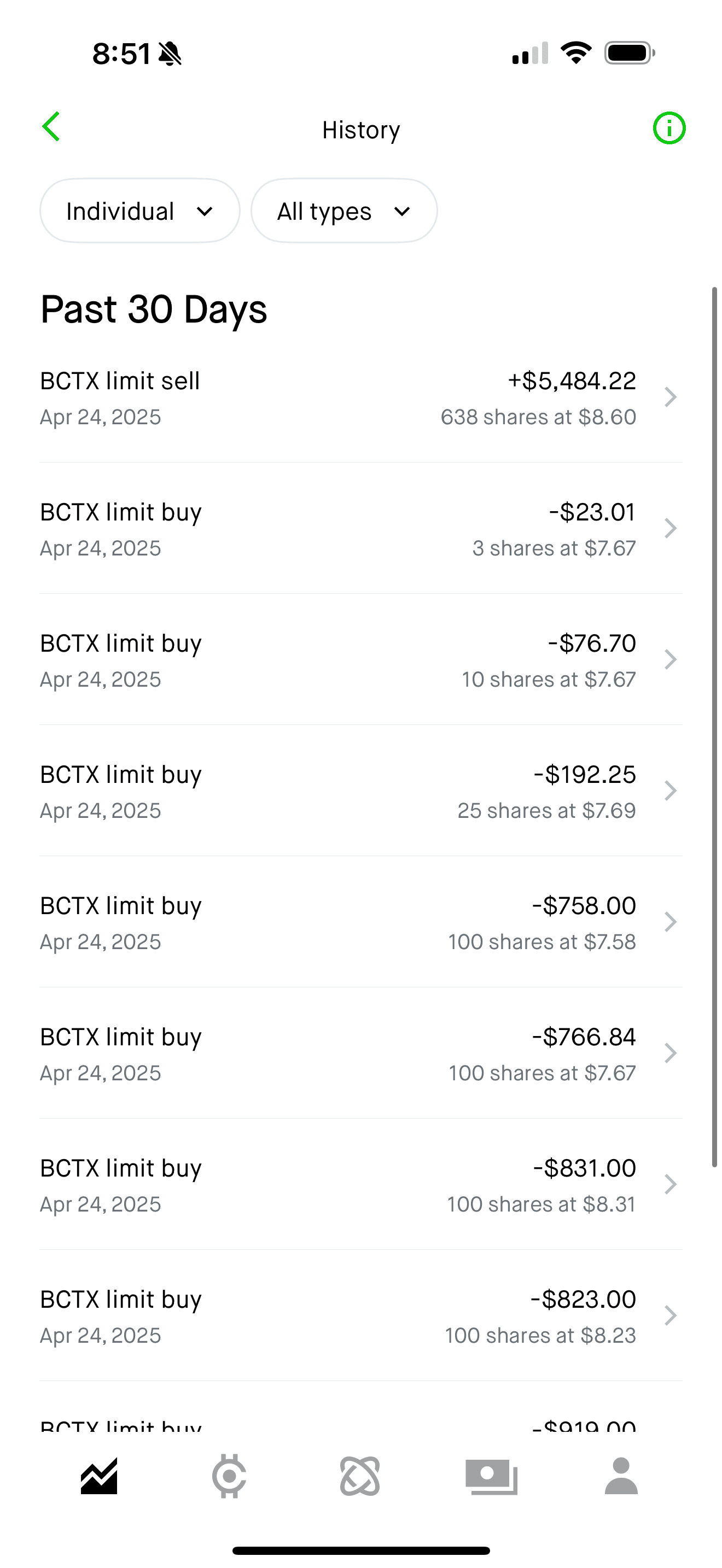Open the cash tab icon
The width and height of the screenshot is (722, 1568).
click(491, 1476)
